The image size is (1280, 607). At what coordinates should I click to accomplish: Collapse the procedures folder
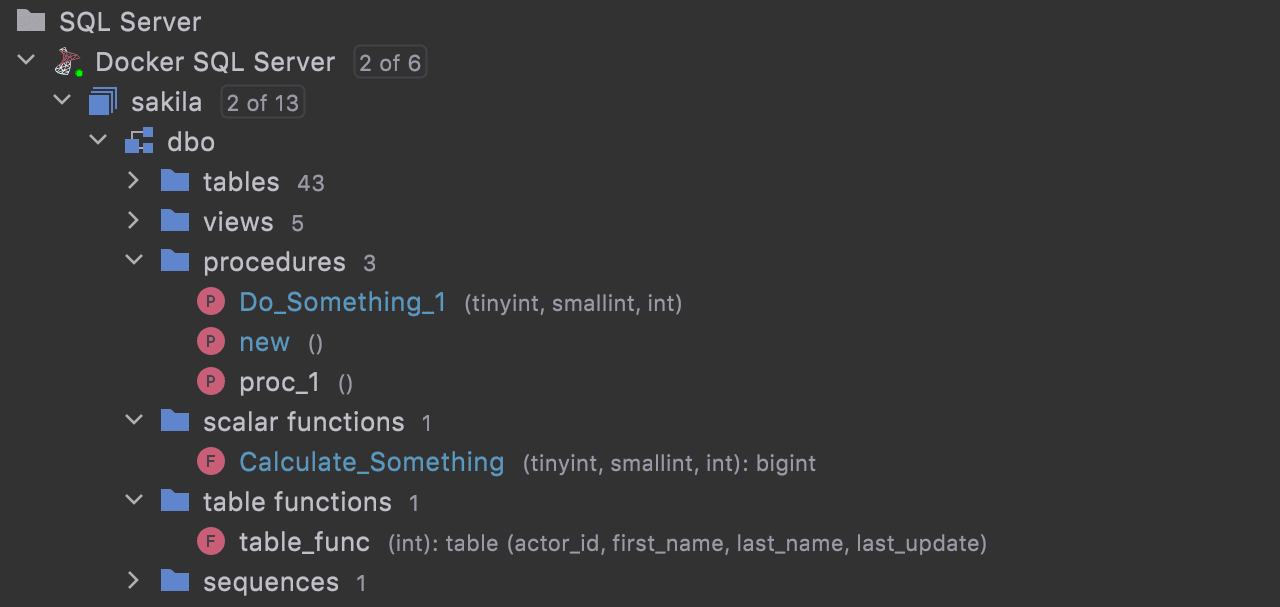point(134,261)
